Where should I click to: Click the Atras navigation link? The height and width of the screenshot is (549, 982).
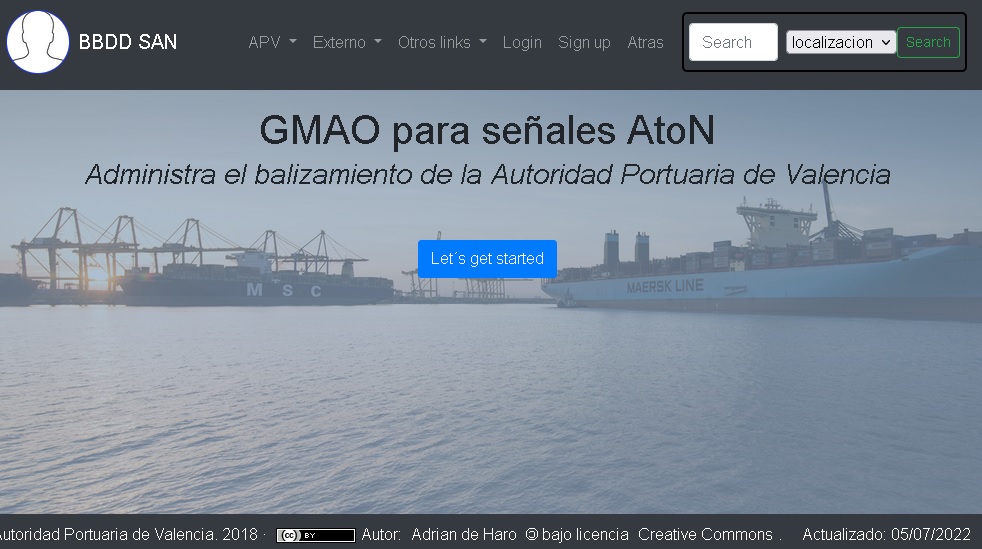point(645,42)
